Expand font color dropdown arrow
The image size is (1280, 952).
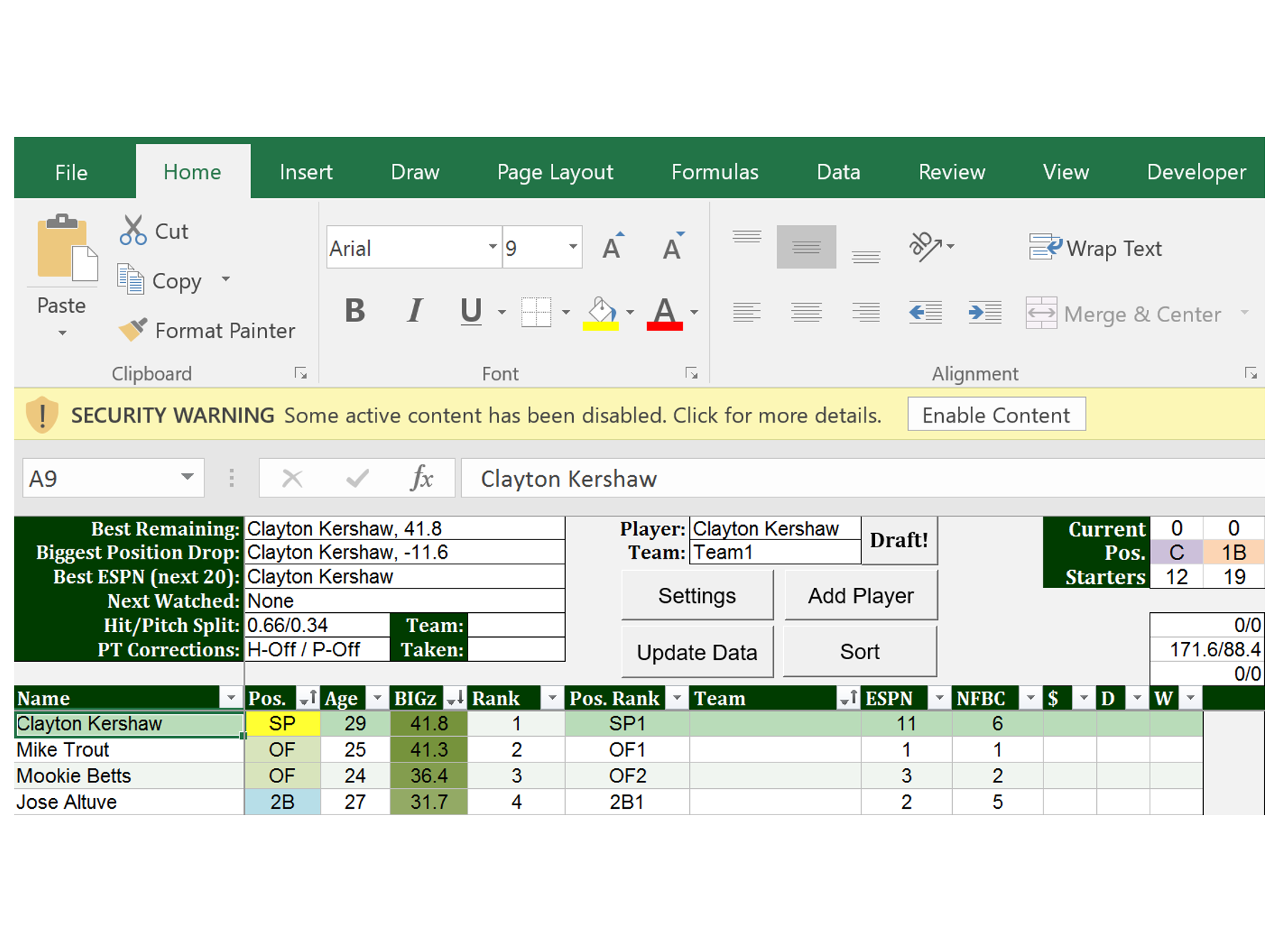pyautogui.click(x=694, y=312)
